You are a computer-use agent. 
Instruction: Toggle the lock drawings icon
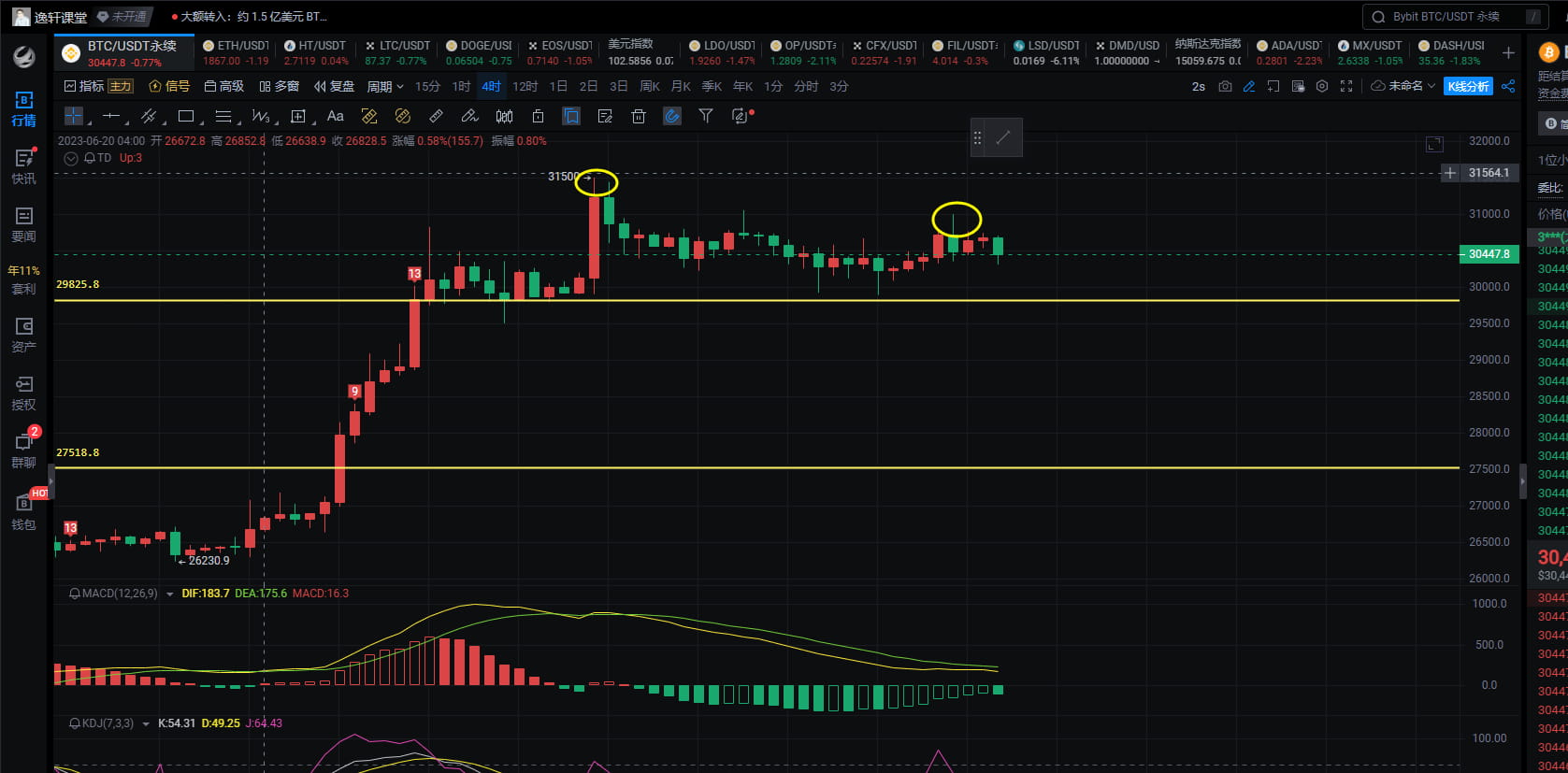click(538, 116)
